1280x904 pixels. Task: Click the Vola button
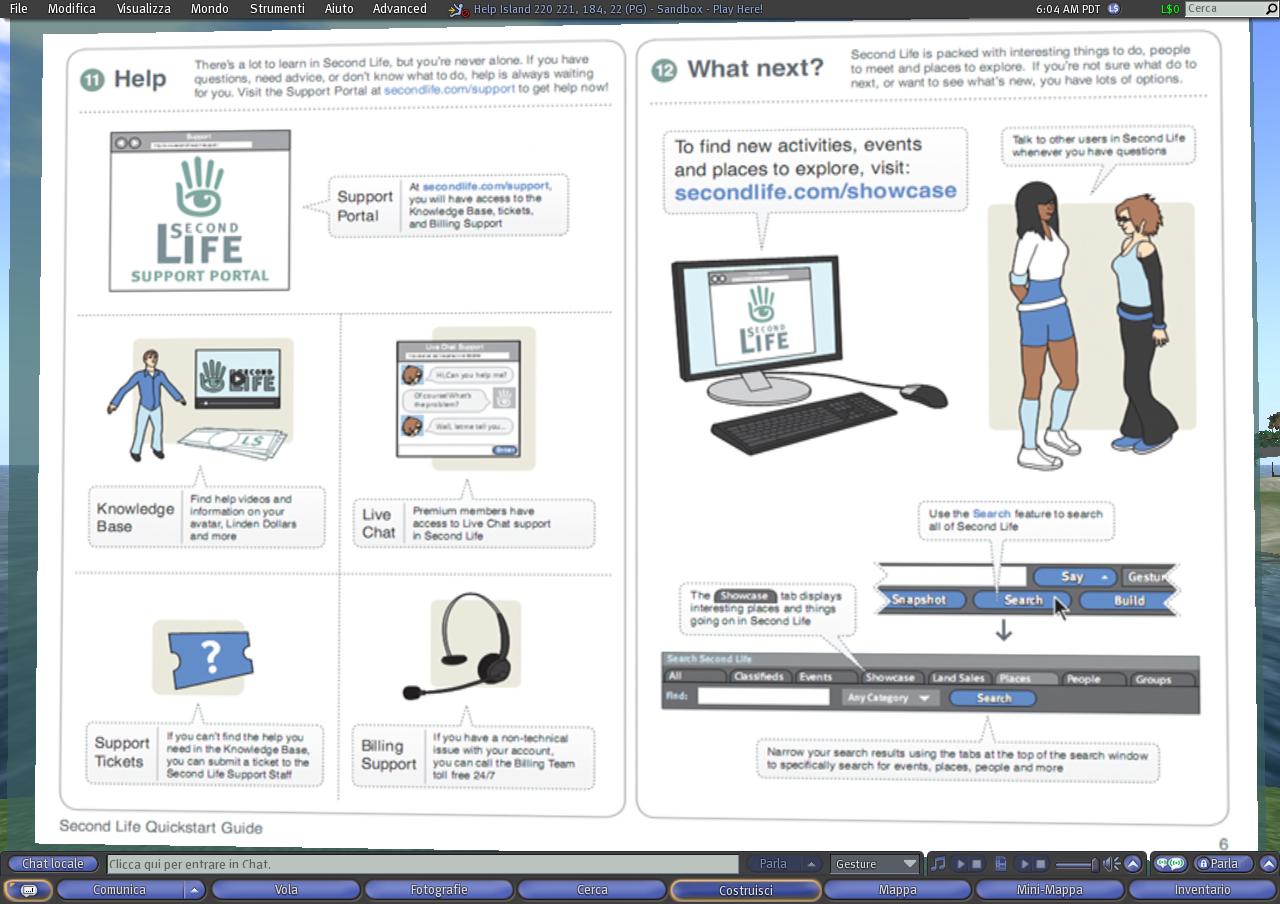[x=286, y=890]
